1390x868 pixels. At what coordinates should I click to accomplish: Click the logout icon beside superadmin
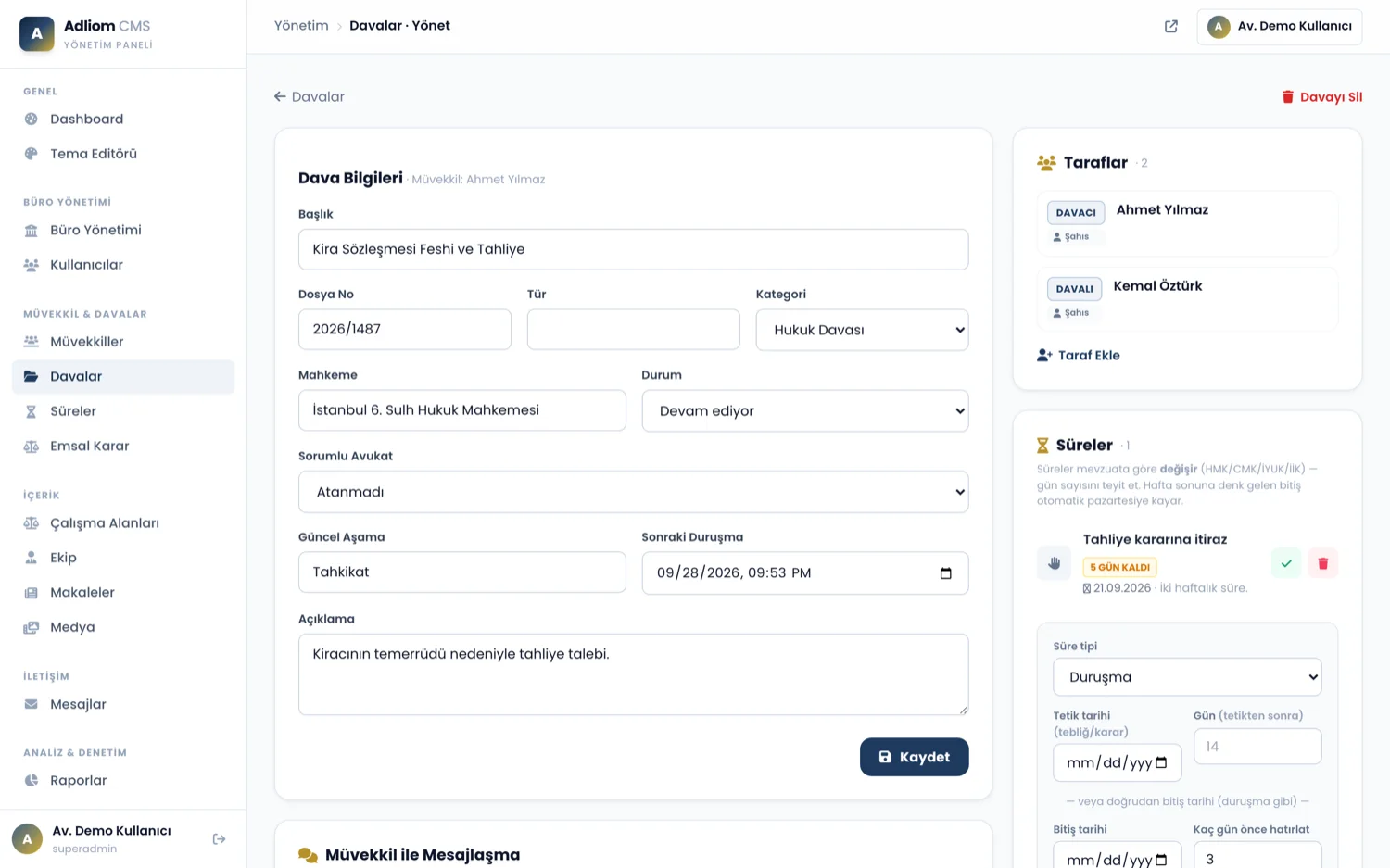pos(219,839)
